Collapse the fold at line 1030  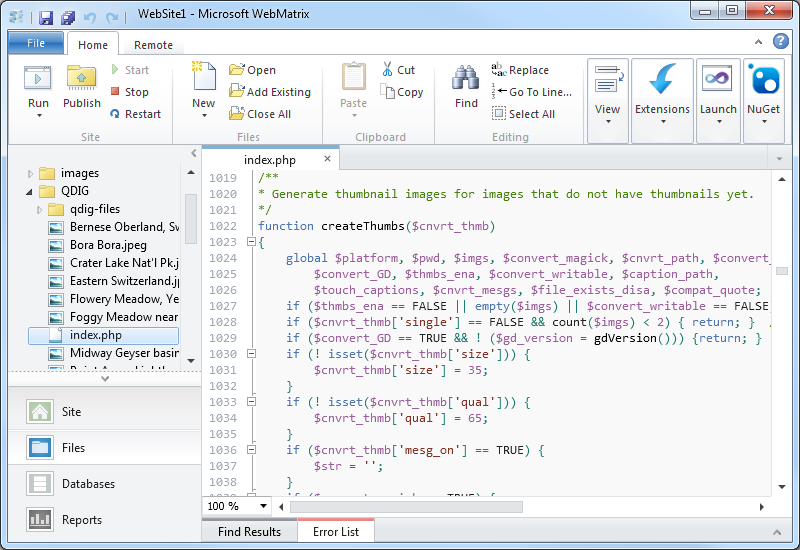[251, 354]
